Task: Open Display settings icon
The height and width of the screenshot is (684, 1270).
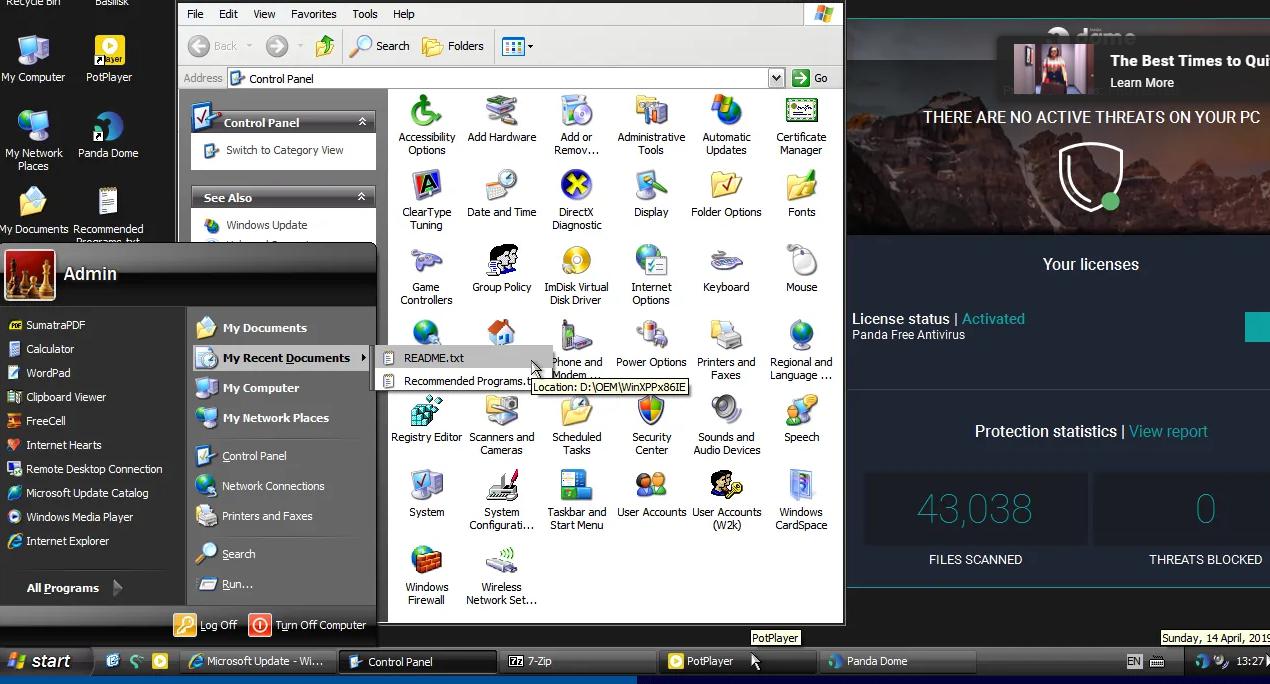Action: [651, 194]
